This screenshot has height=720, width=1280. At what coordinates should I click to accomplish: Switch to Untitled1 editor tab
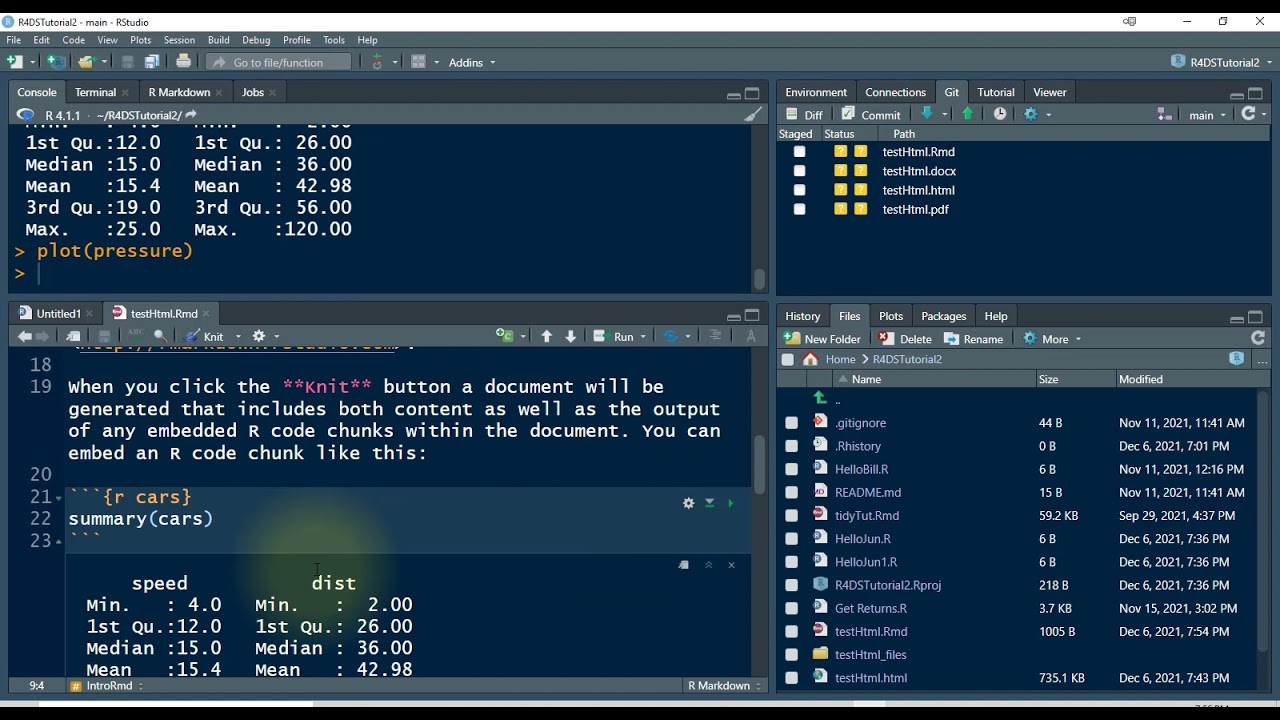[58, 314]
